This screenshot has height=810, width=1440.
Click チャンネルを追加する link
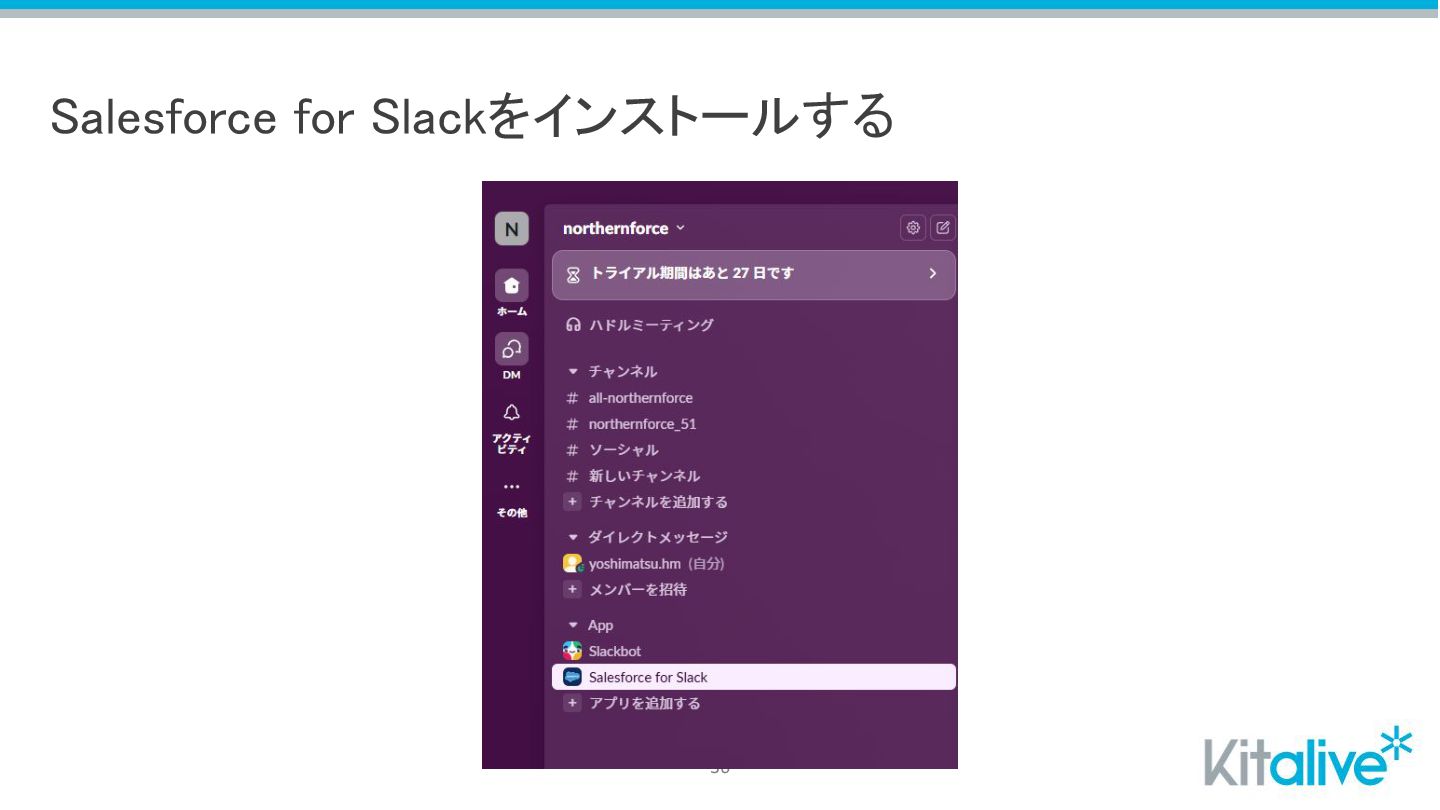pyautogui.click(x=659, y=502)
